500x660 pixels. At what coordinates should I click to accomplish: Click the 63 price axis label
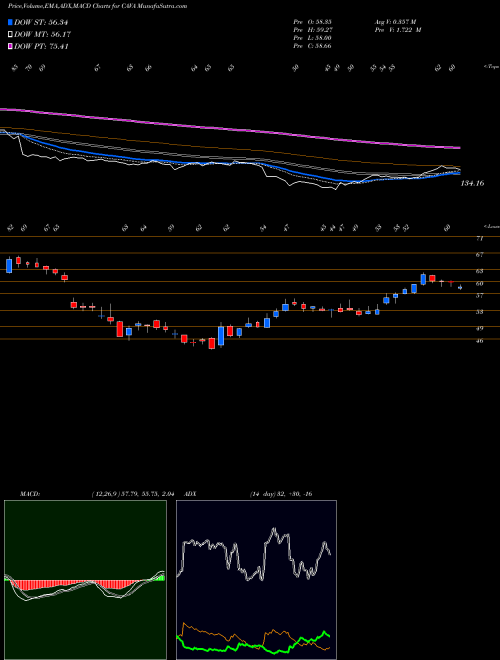[x=479, y=271]
